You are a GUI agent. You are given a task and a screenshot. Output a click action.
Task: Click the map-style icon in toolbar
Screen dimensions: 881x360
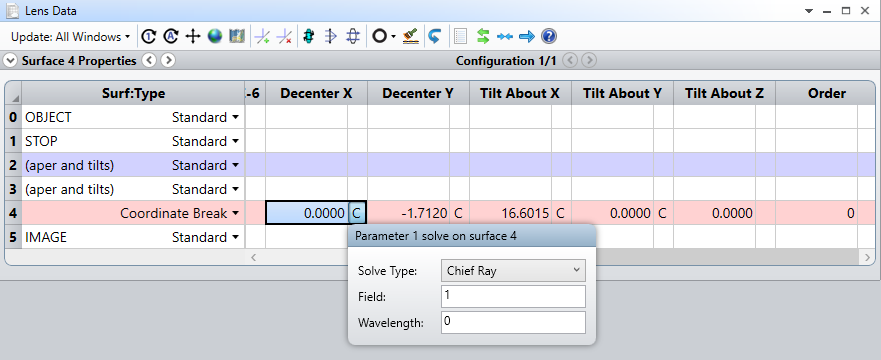coord(237,37)
